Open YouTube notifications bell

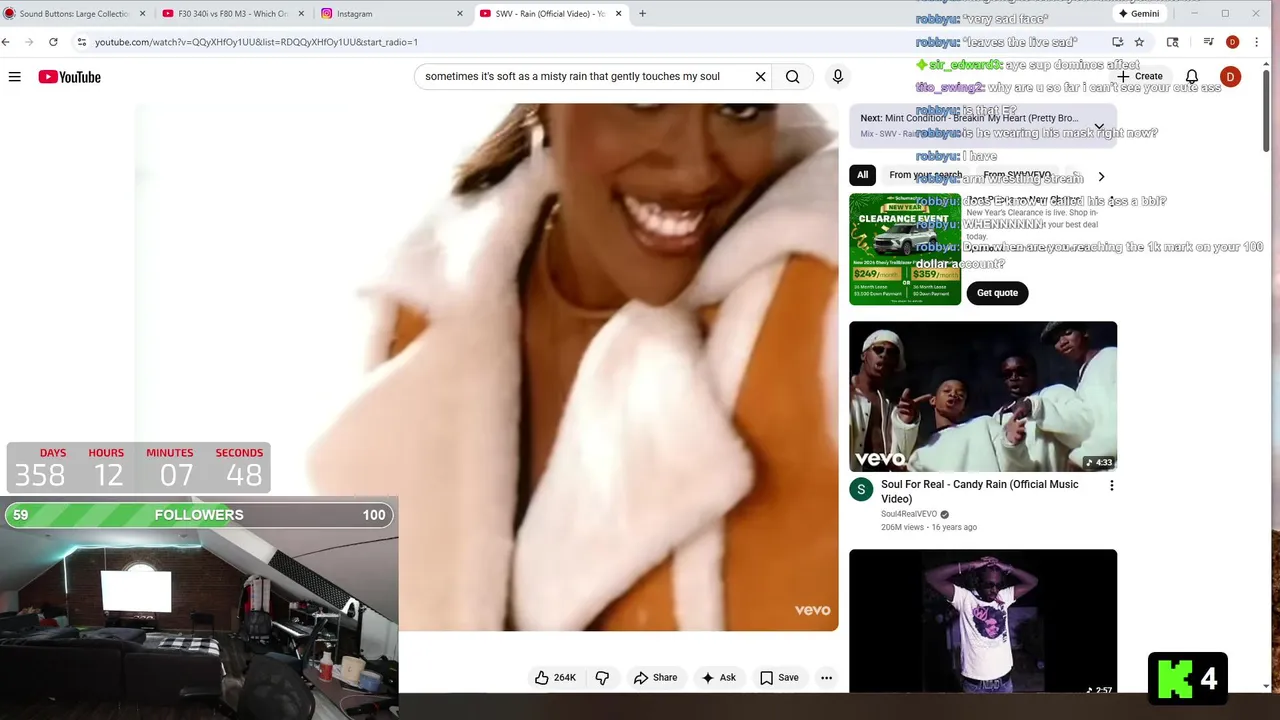tap(1192, 77)
